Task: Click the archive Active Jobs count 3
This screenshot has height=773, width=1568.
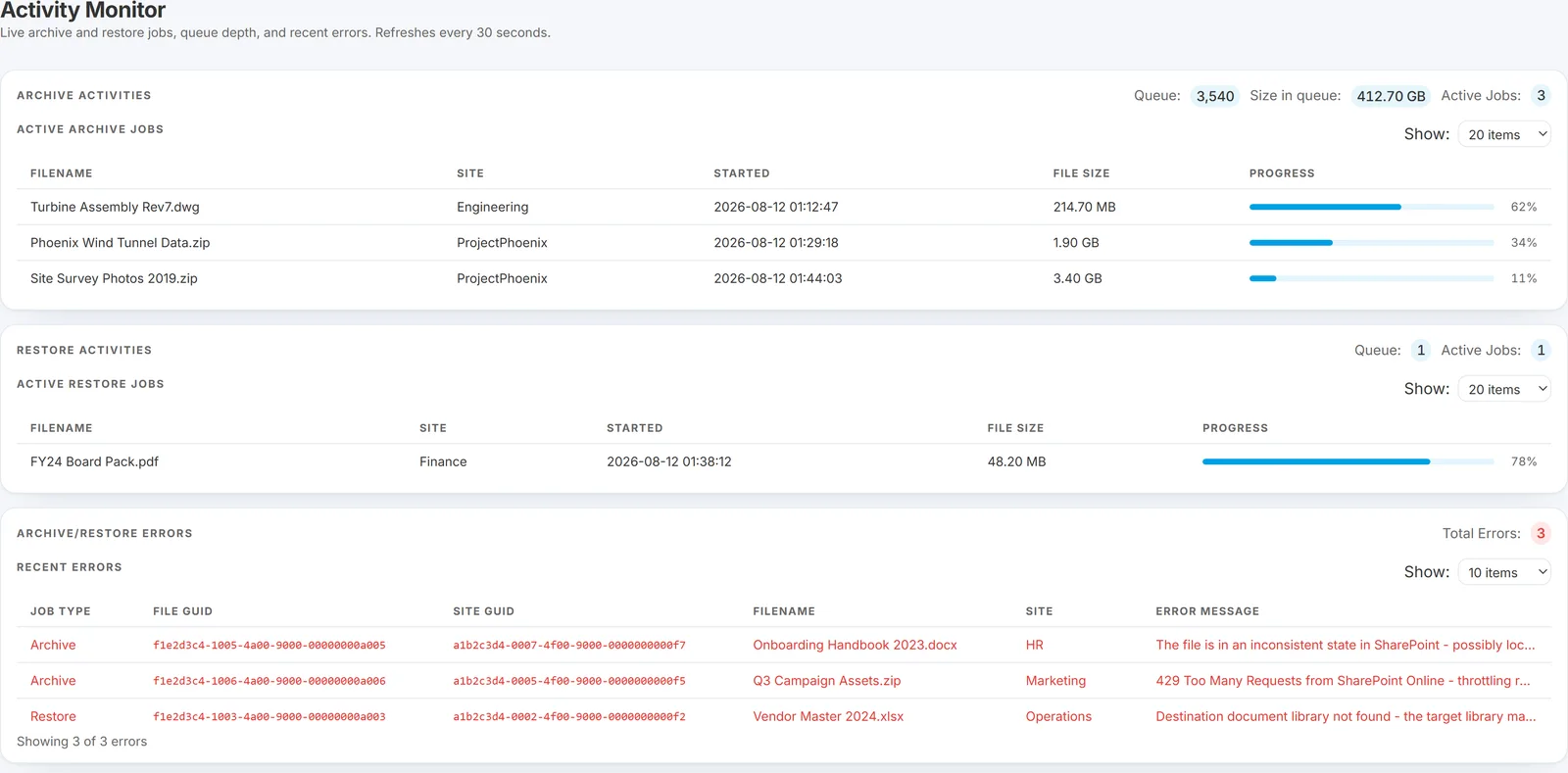Action: [x=1541, y=95]
